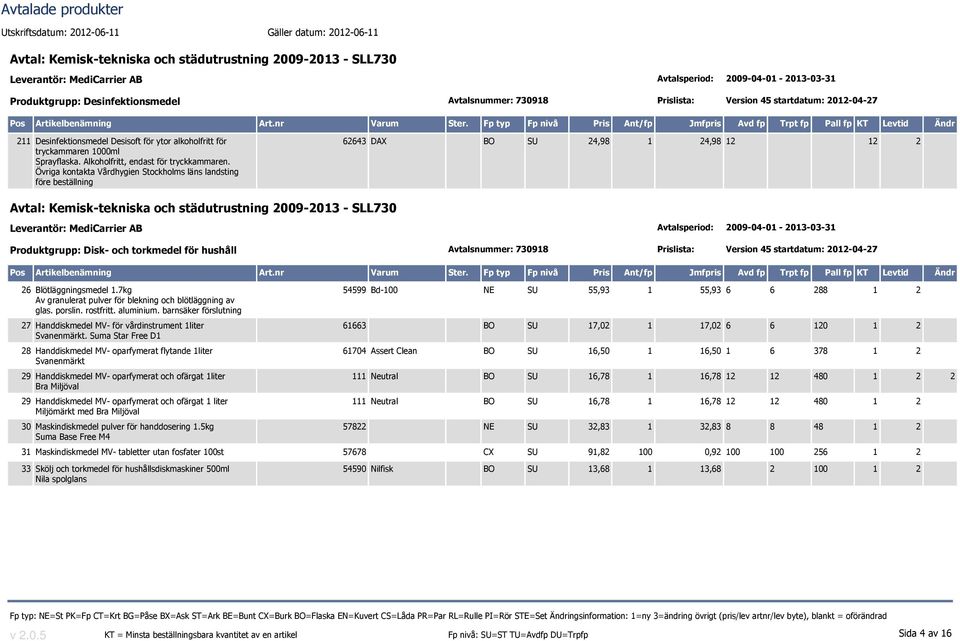Click article number 61663
This screenshot has width=960, height=641.
[x=354, y=326]
